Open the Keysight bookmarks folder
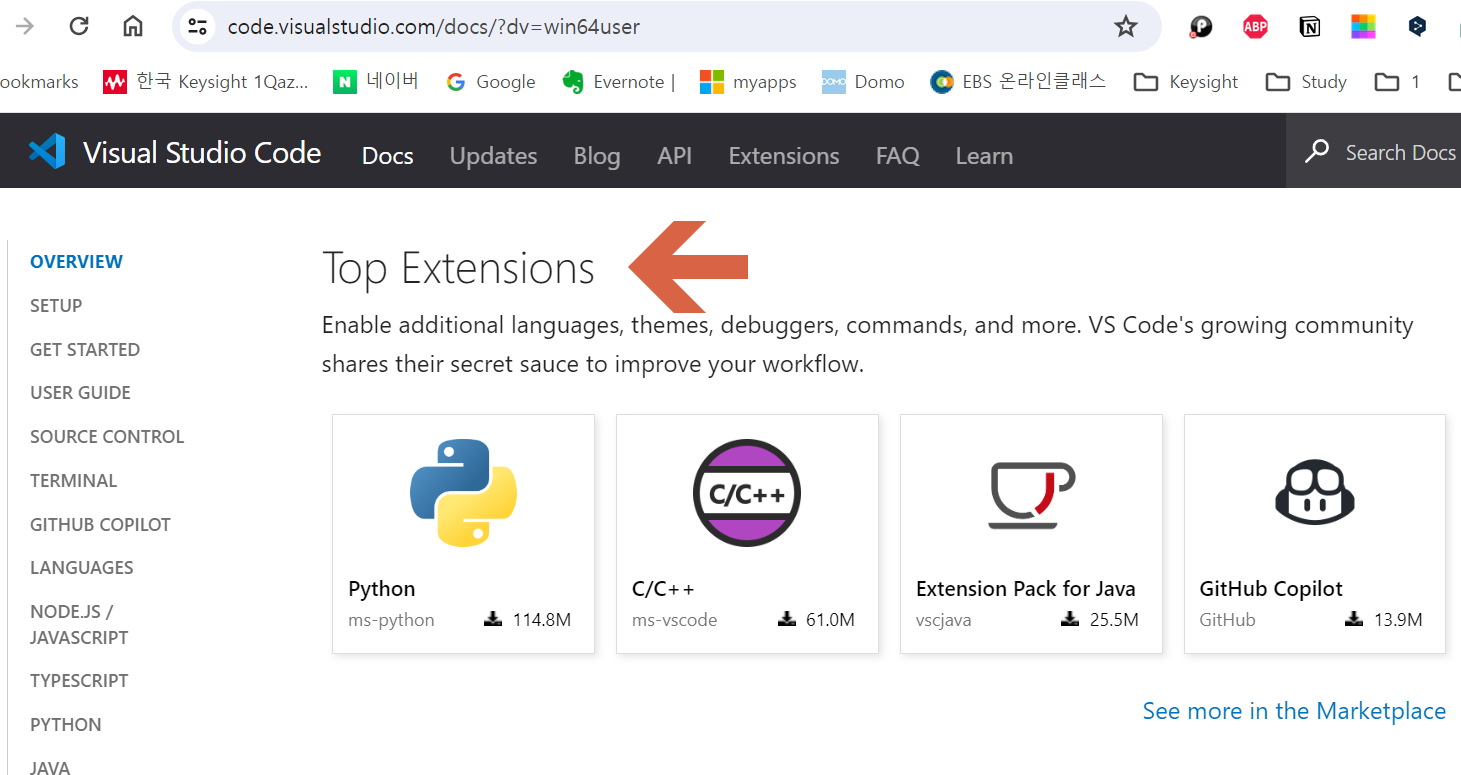Viewport: 1461px width, 775px height. pyautogui.click(x=1186, y=82)
